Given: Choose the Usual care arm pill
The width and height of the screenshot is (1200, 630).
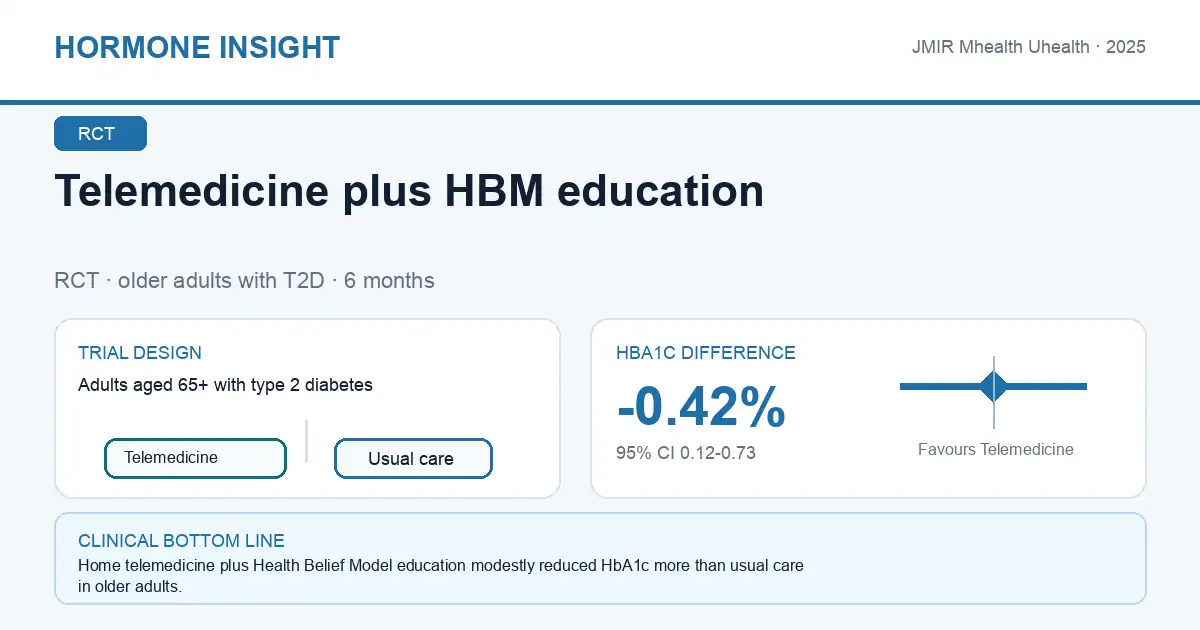Looking at the screenshot, I should (x=413, y=459).
